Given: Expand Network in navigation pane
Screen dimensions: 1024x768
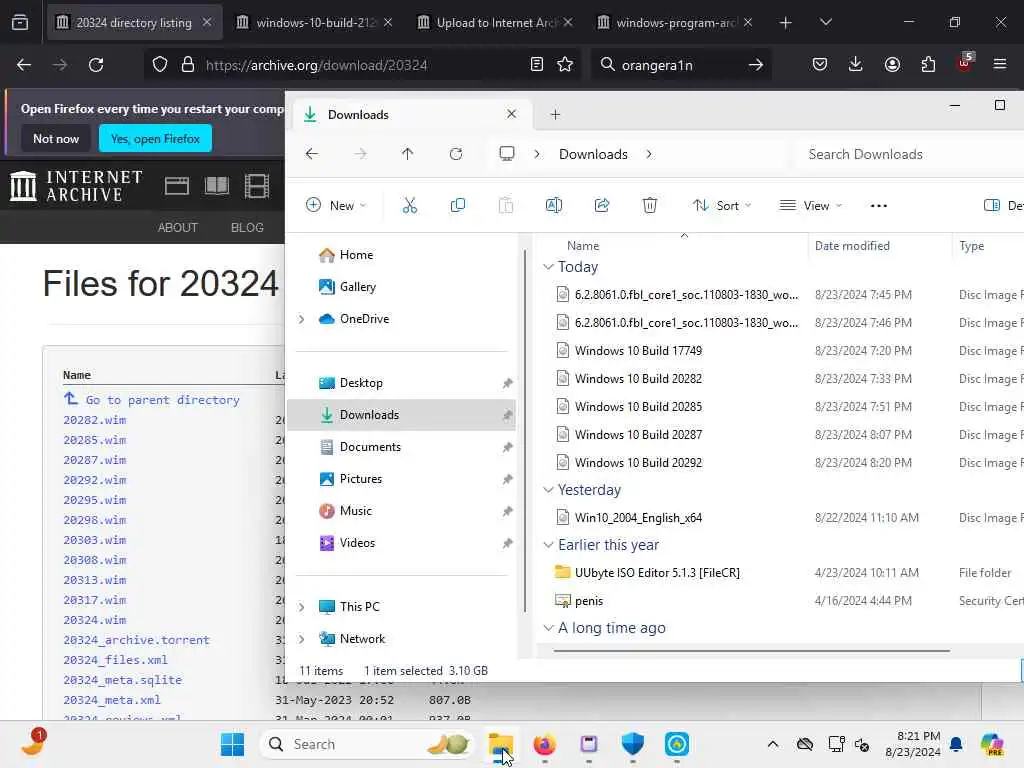Looking at the screenshot, I should [x=301, y=639].
